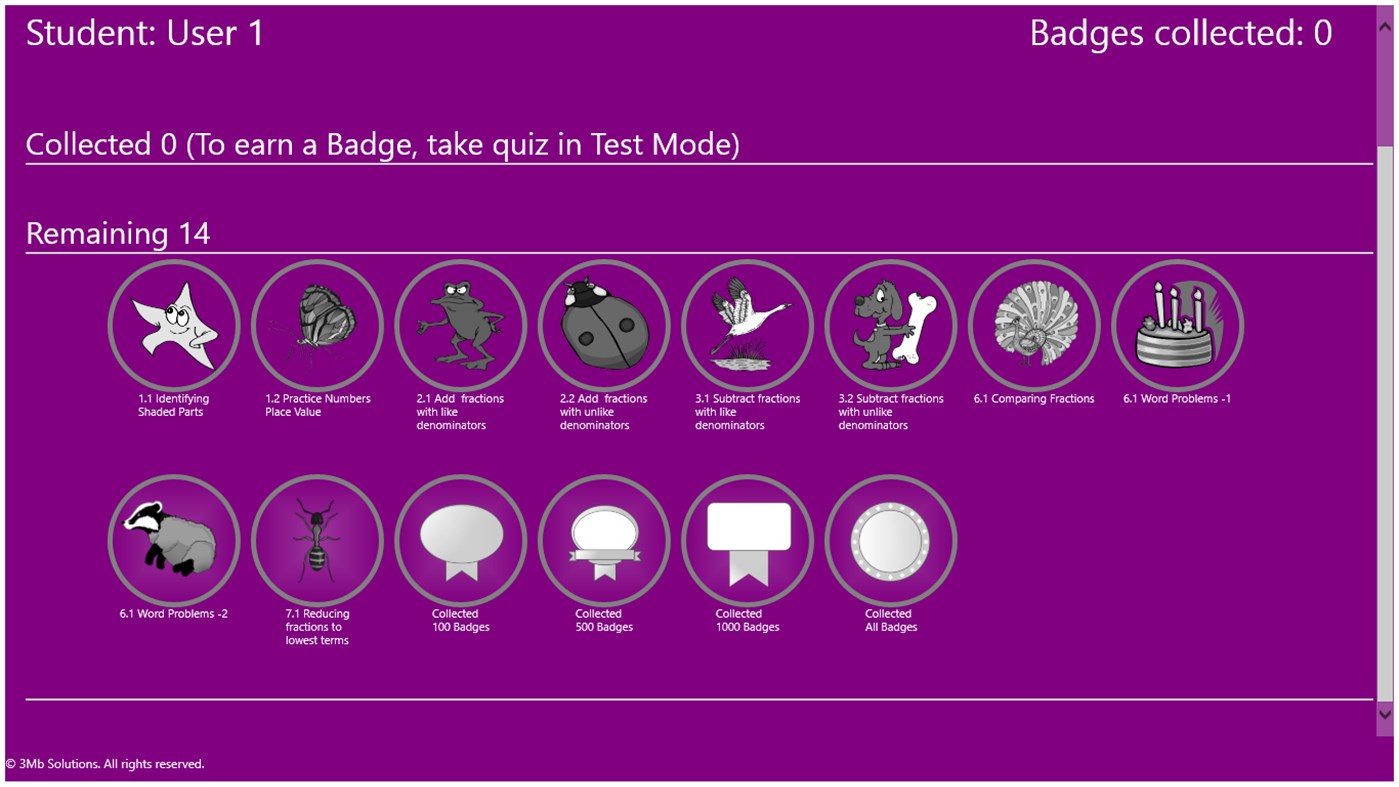
Task: Click the Badges collected: 0 counter
Action: click(x=1180, y=34)
